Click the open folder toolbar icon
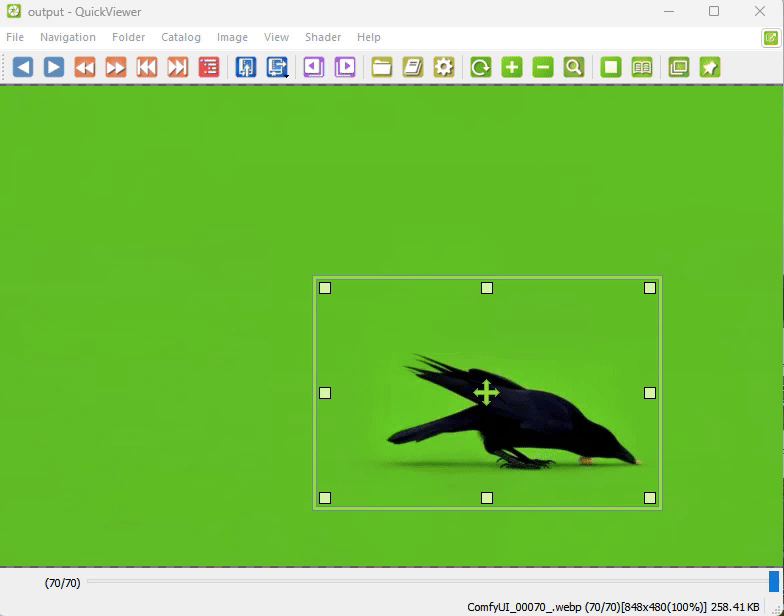The height and width of the screenshot is (616, 784). [382, 67]
